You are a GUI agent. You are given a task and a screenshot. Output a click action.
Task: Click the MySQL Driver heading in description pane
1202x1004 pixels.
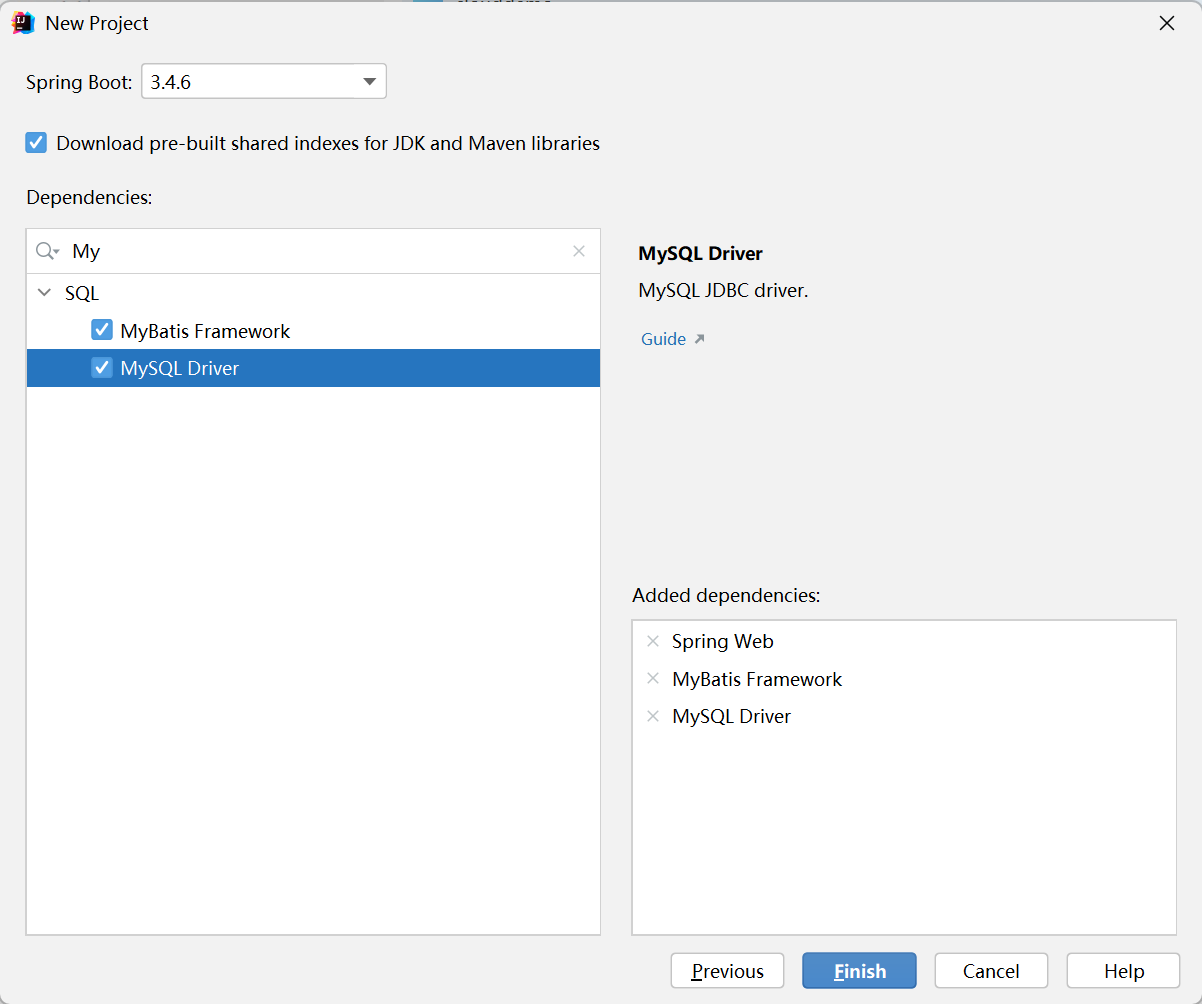point(700,254)
